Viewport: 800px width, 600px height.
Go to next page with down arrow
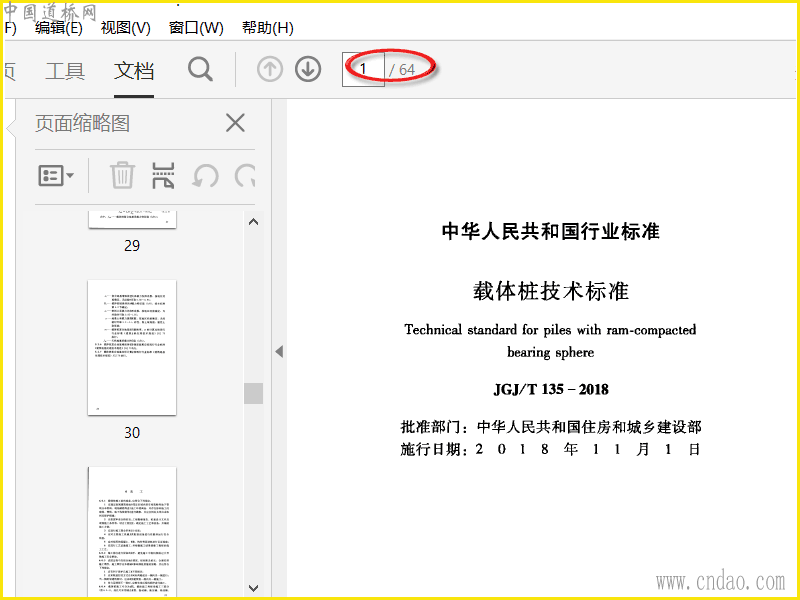308,69
